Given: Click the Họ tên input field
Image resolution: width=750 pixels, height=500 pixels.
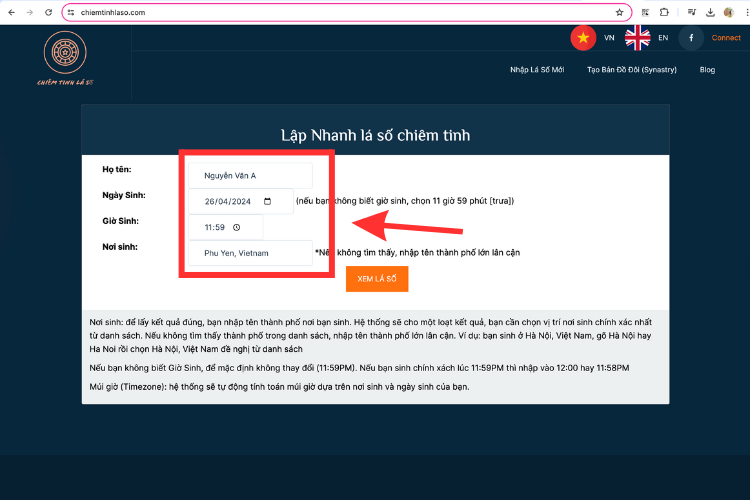Looking at the screenshot, I should tap(250, 176).
